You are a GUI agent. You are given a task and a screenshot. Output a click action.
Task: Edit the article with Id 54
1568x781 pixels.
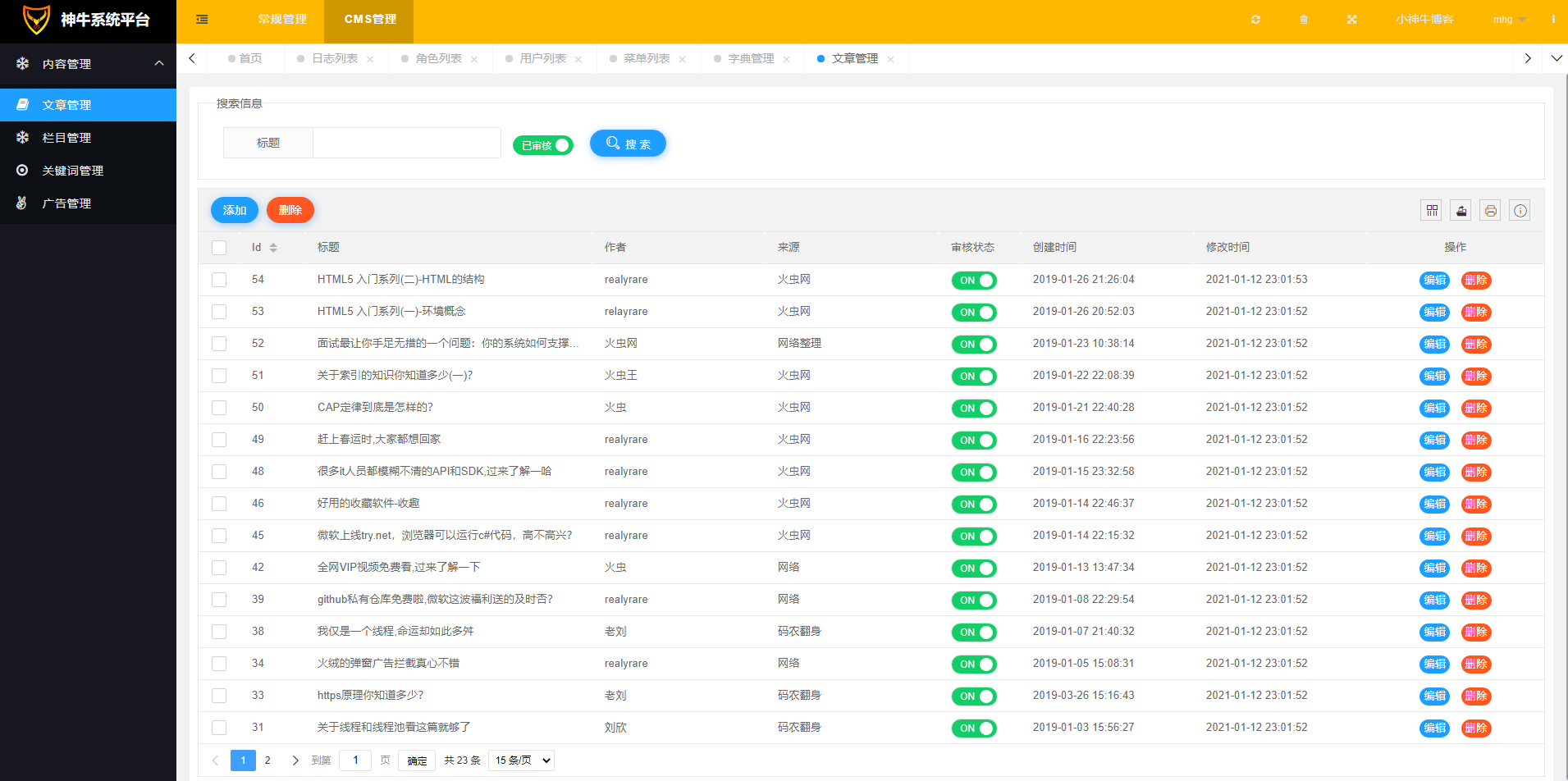coord(1434,281)
